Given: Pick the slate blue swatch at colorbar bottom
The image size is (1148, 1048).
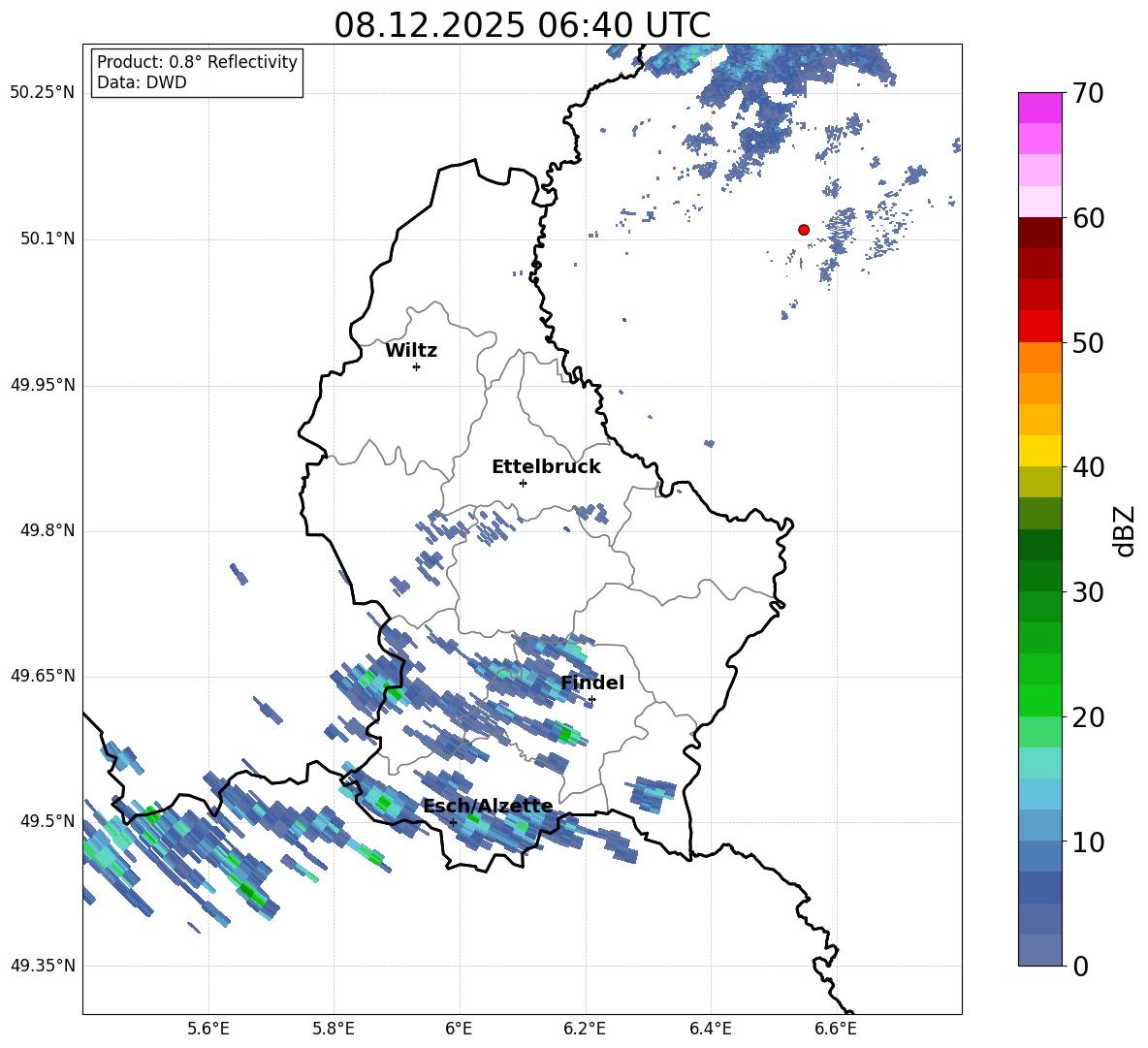Looking at the screenshot, I should click(1039, 950).
